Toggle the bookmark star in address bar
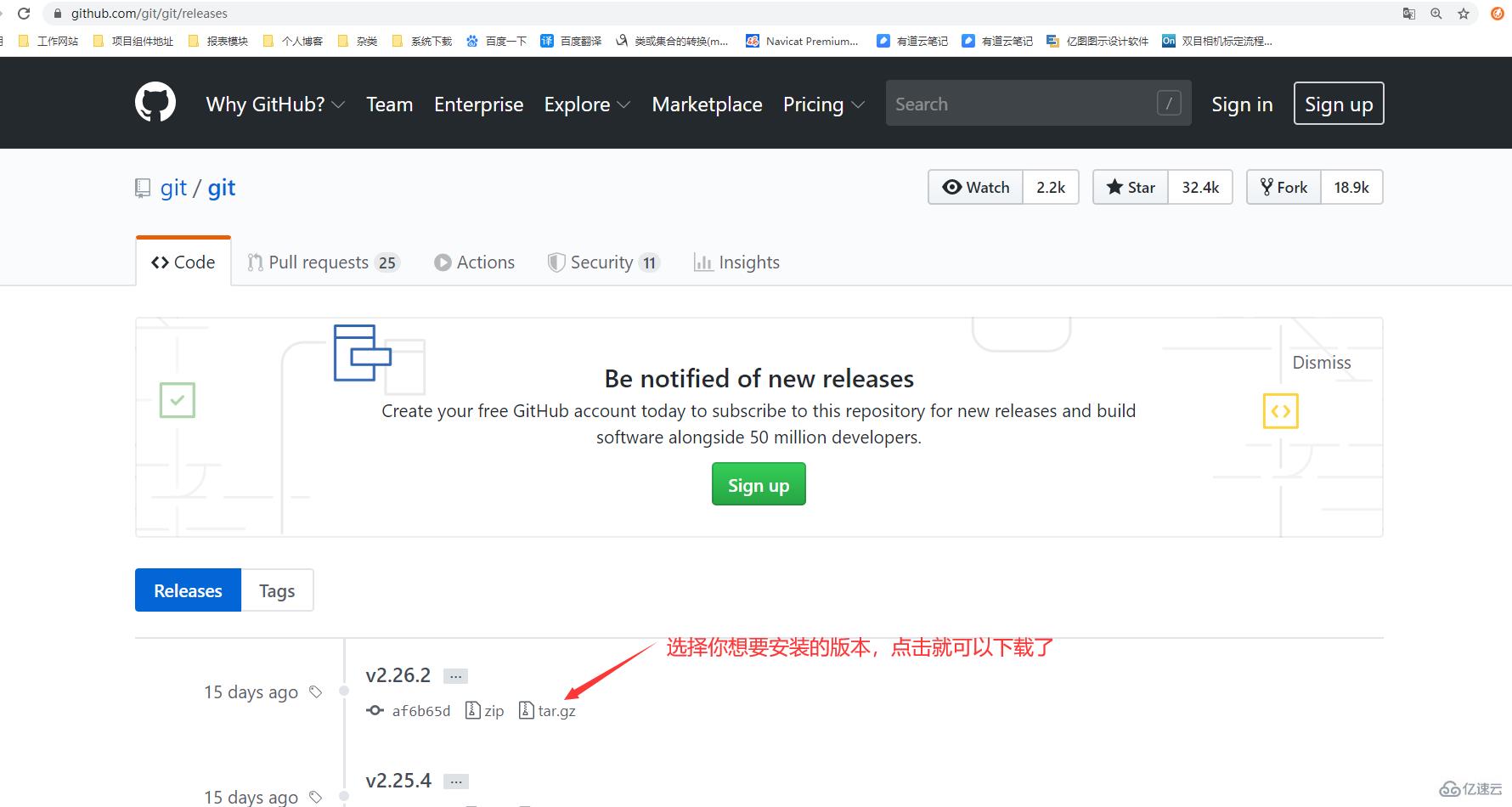This screenshot has width=1512, height=807. pos(1463,14)
